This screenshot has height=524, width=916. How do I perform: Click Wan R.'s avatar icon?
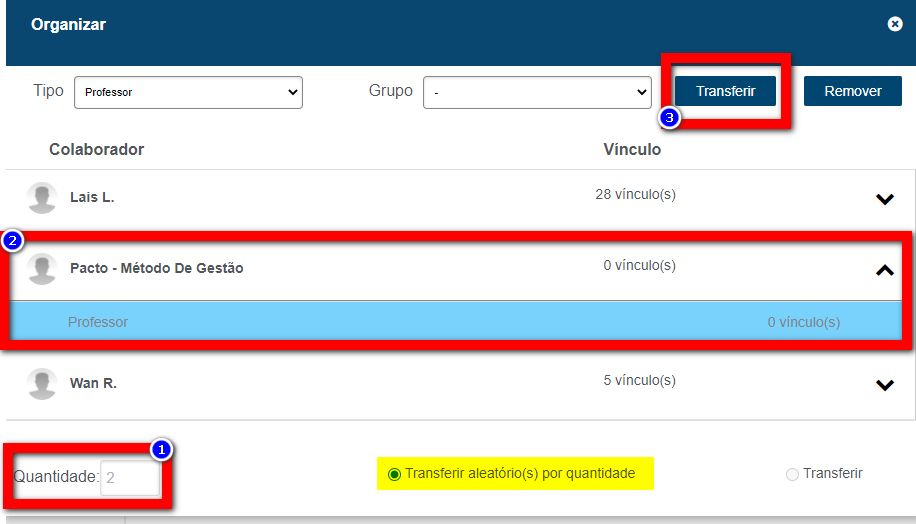[x=42, y=384]
